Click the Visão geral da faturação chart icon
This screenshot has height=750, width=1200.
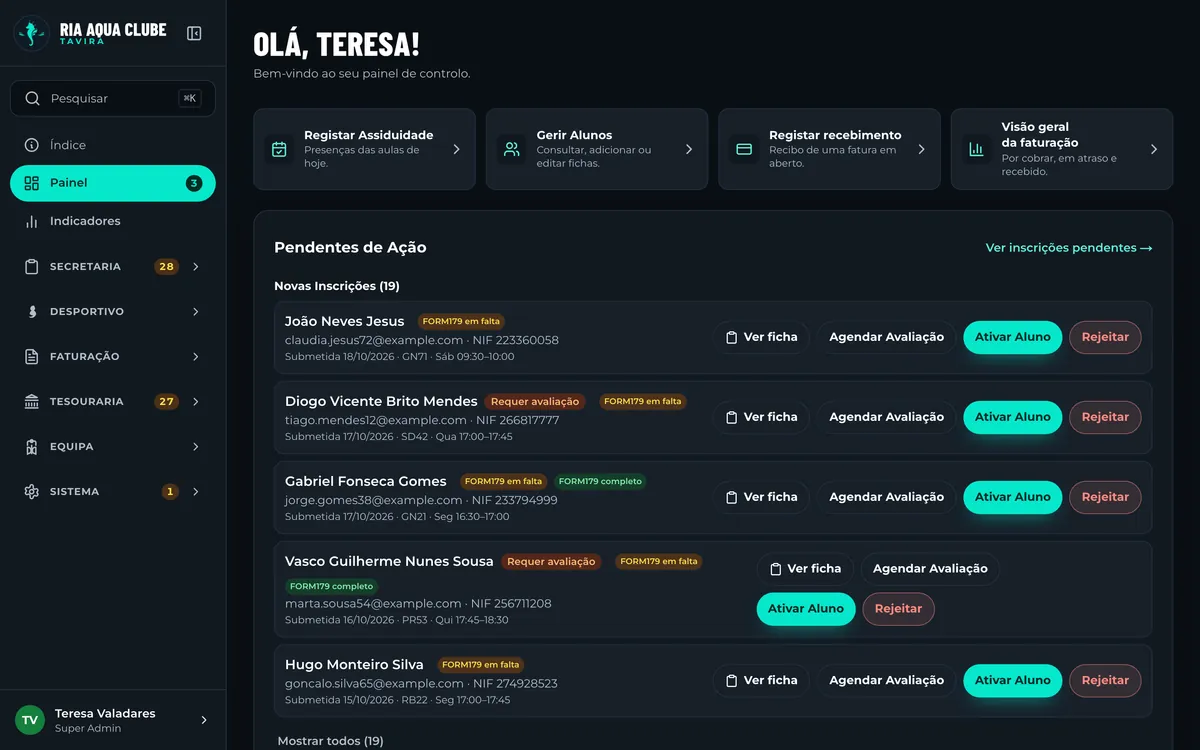click(x=976, y=149)
